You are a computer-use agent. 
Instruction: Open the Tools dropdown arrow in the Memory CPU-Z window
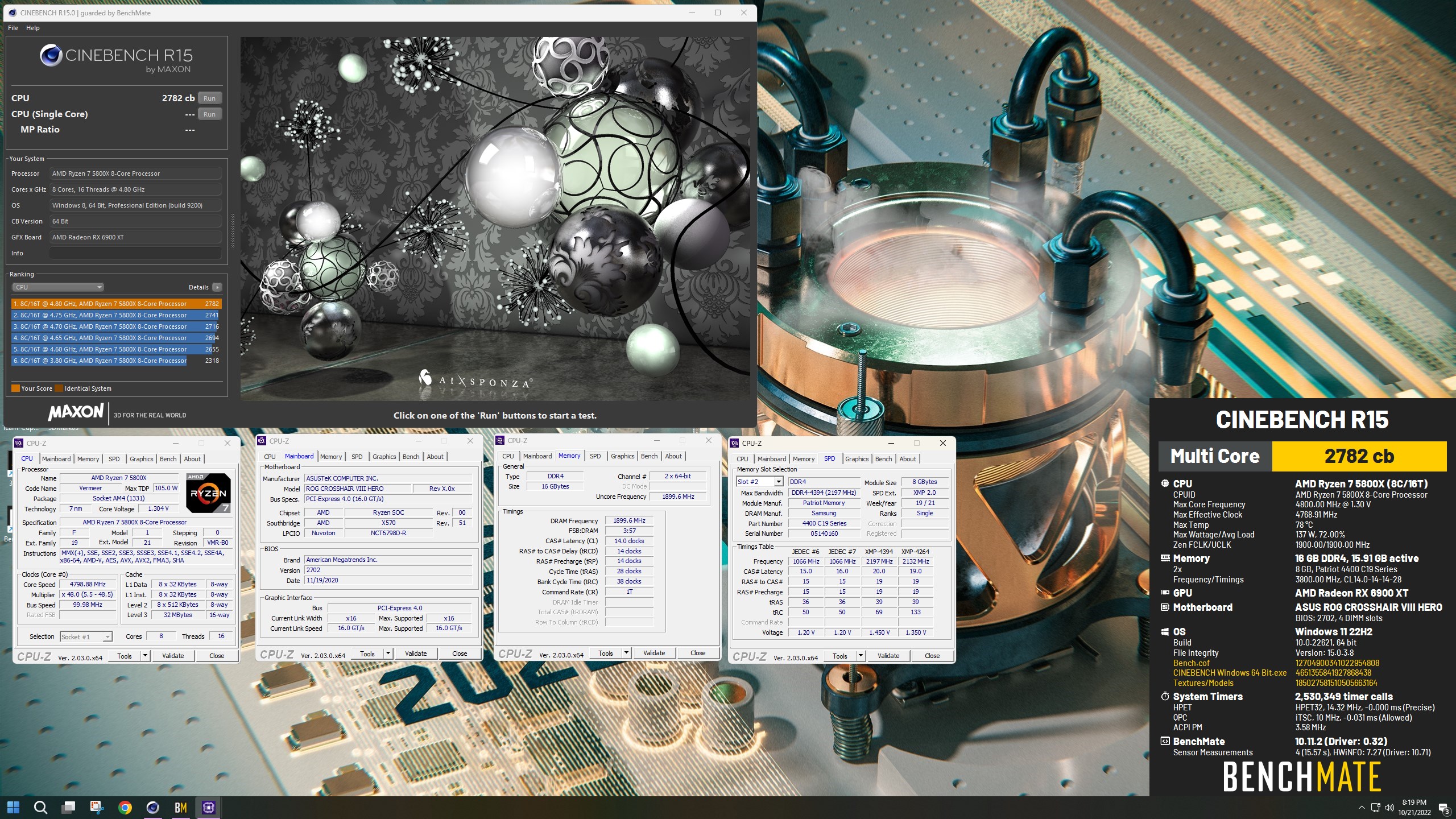(627, 653)
